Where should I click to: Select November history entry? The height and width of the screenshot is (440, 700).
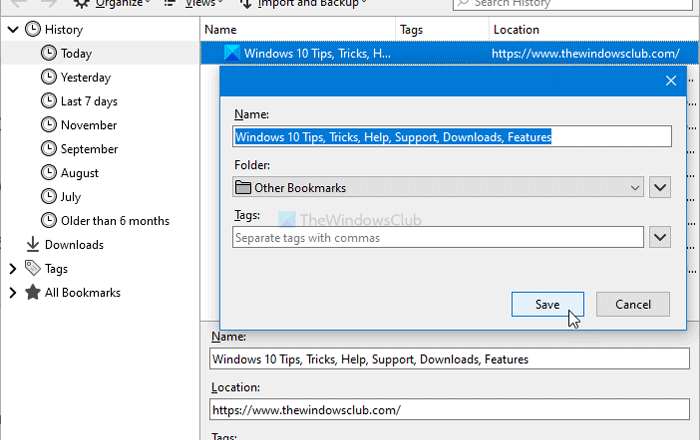(x=89, y=125)
